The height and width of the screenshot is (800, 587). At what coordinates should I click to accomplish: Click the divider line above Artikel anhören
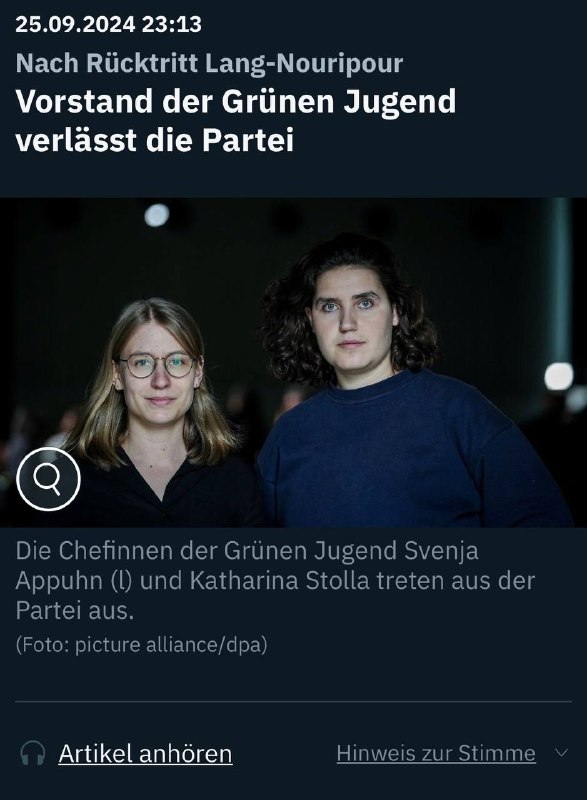coord(293,702)
